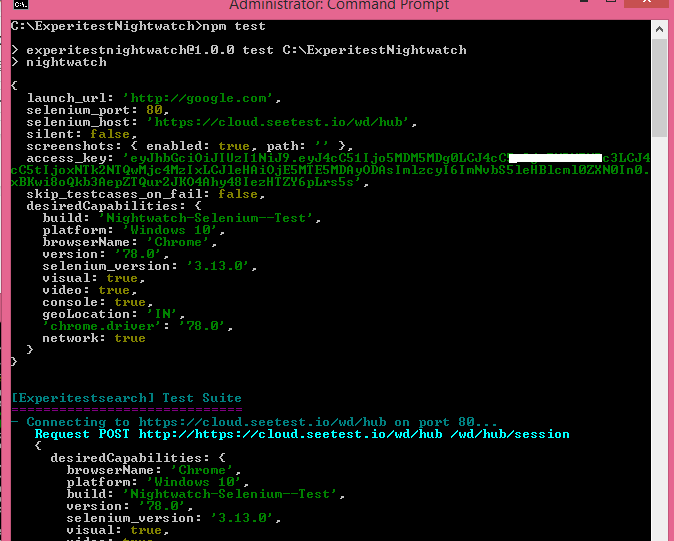Click the access key line starting 'xBKwi8oQkb3'
The image size is (674, 541).
[x=190, y=183]
